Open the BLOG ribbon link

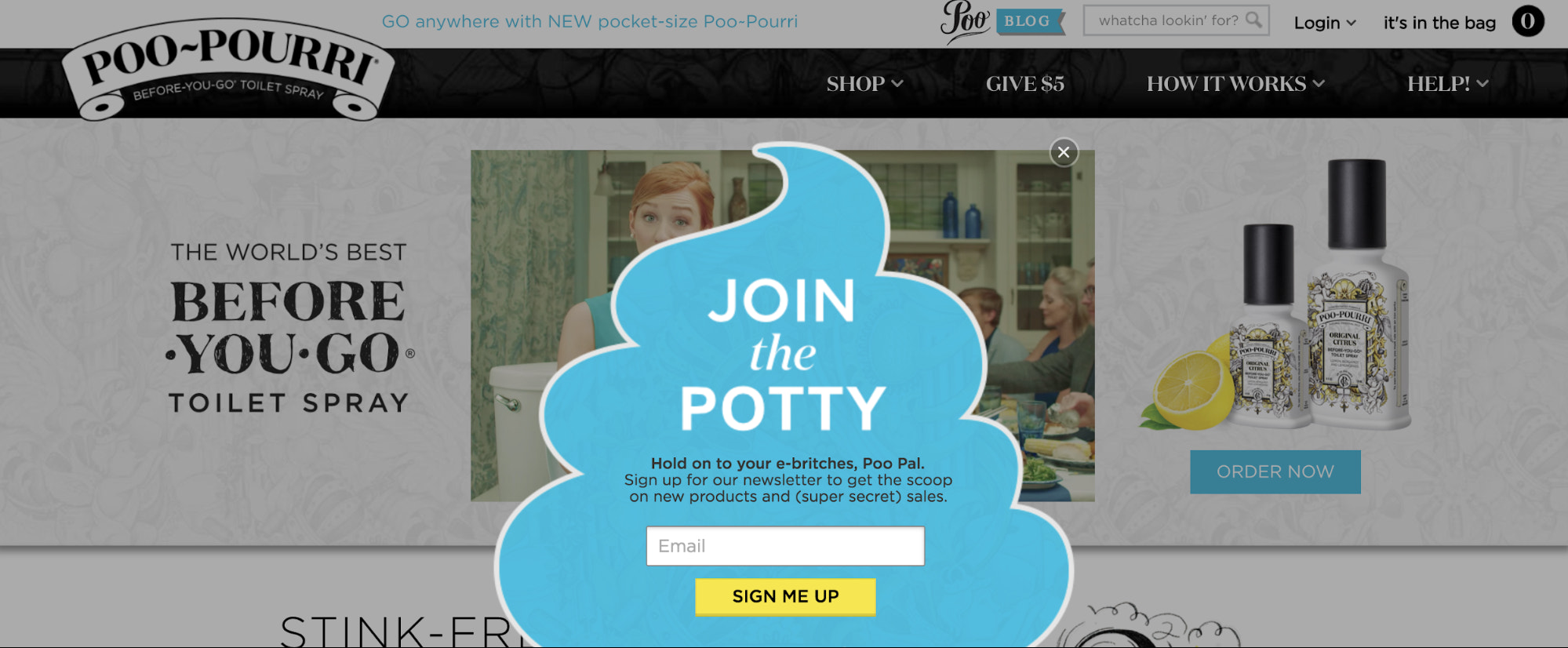(1030, 21)
